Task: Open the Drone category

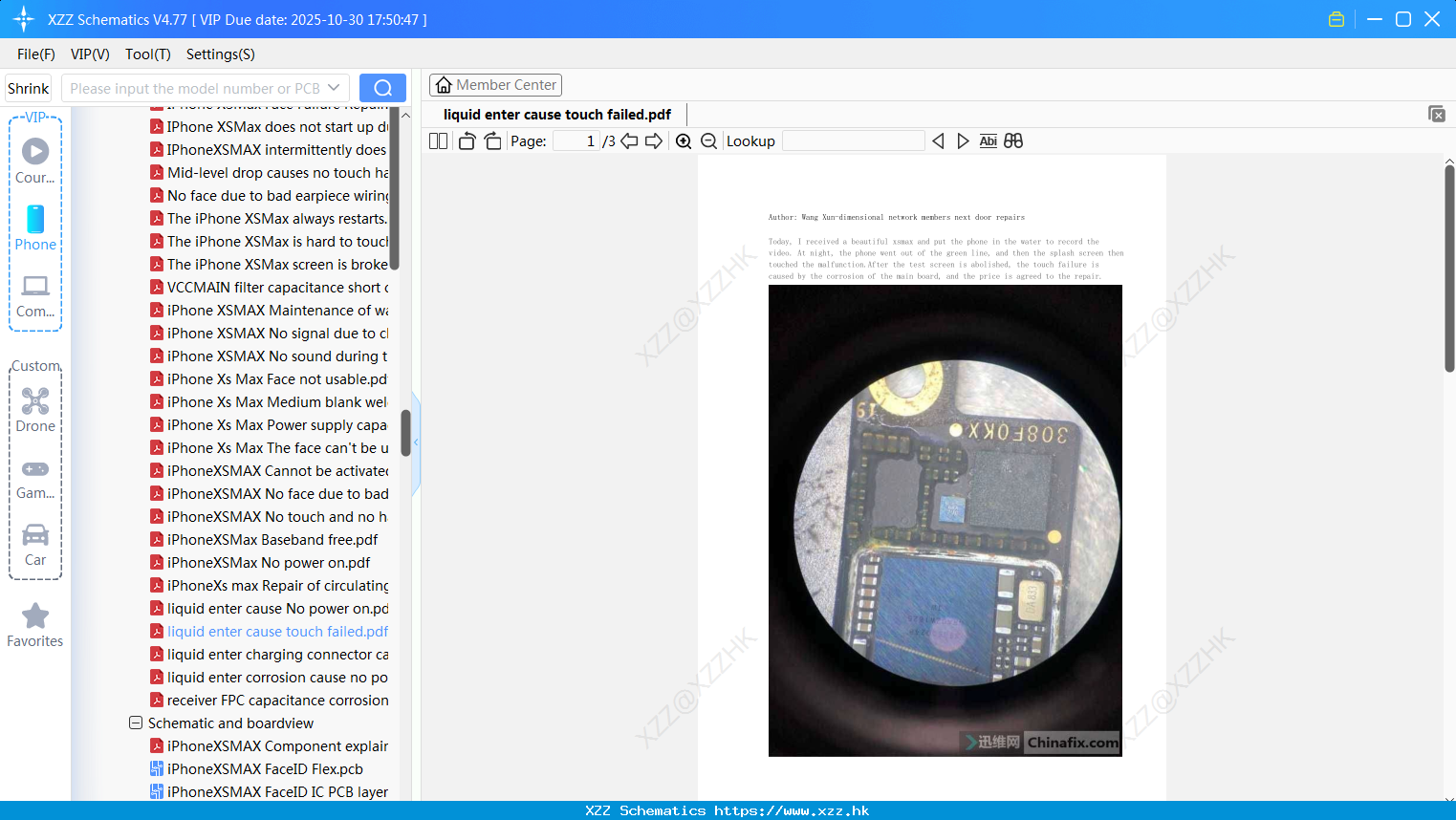Action: coord(35,410)
